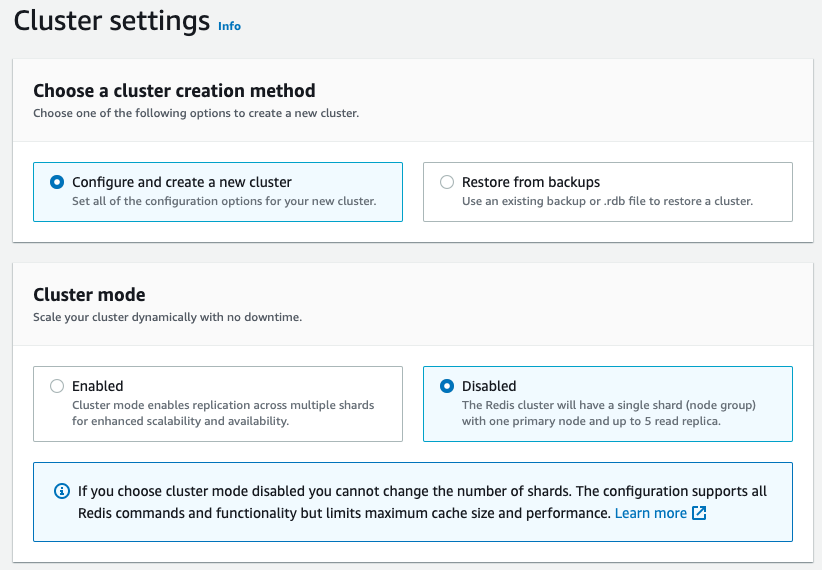This screenshot has width=822, height=570.
Task: Click the 'Choose a cluster creation method' heading
Action: tap(174, 91)
